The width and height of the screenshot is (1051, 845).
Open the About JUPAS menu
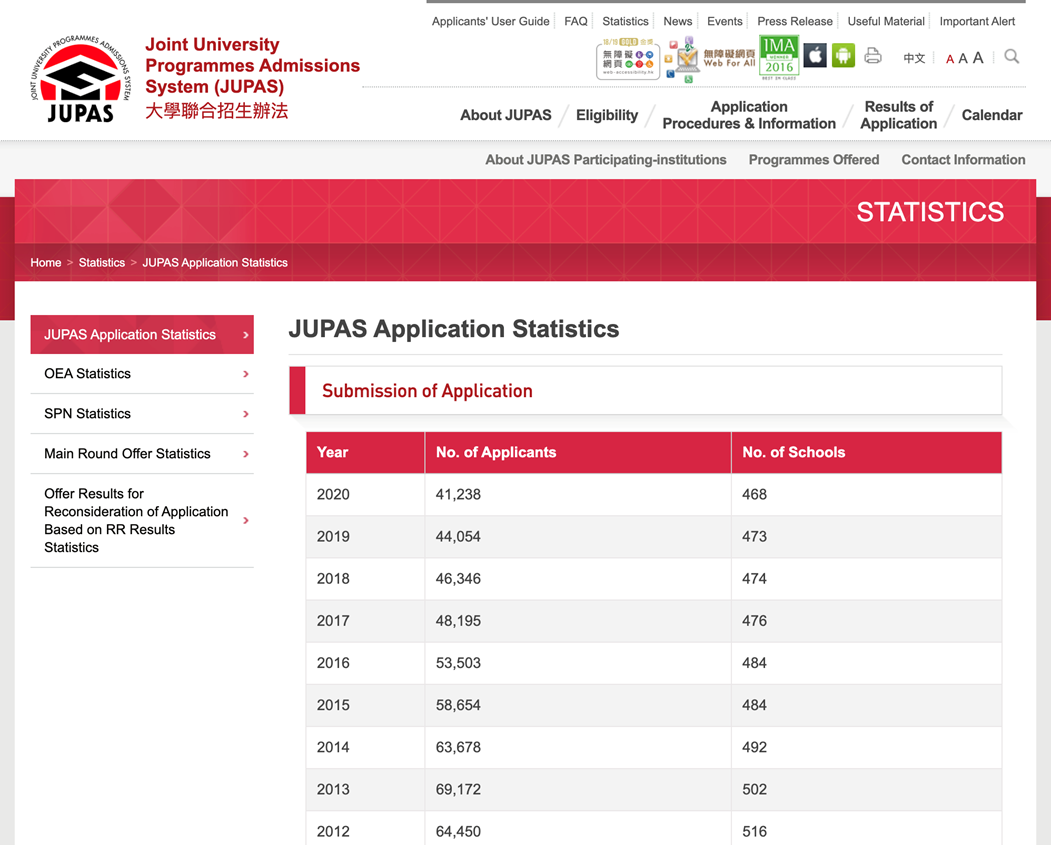(506, 115)
